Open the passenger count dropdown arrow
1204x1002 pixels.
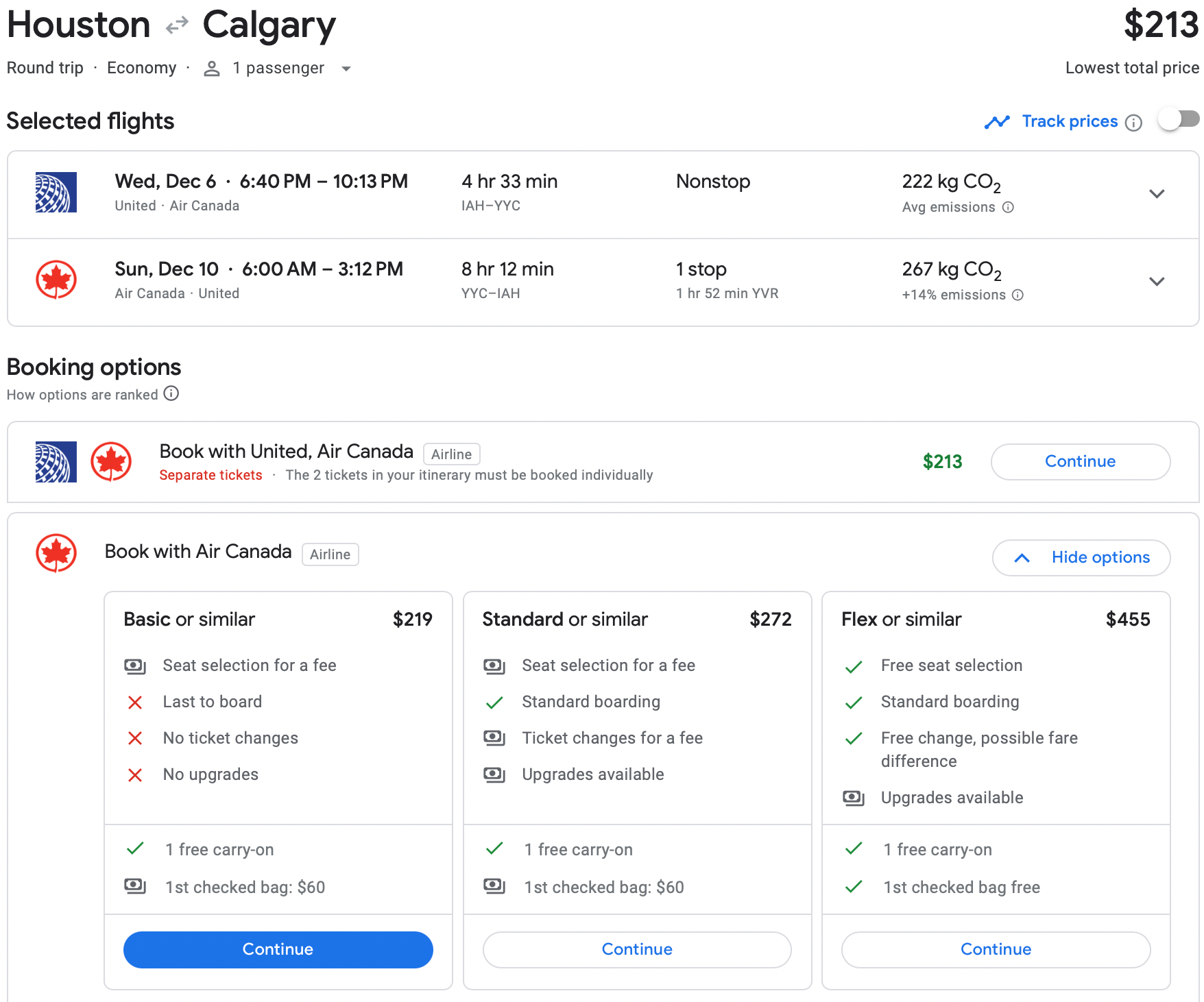click(346, 69)
